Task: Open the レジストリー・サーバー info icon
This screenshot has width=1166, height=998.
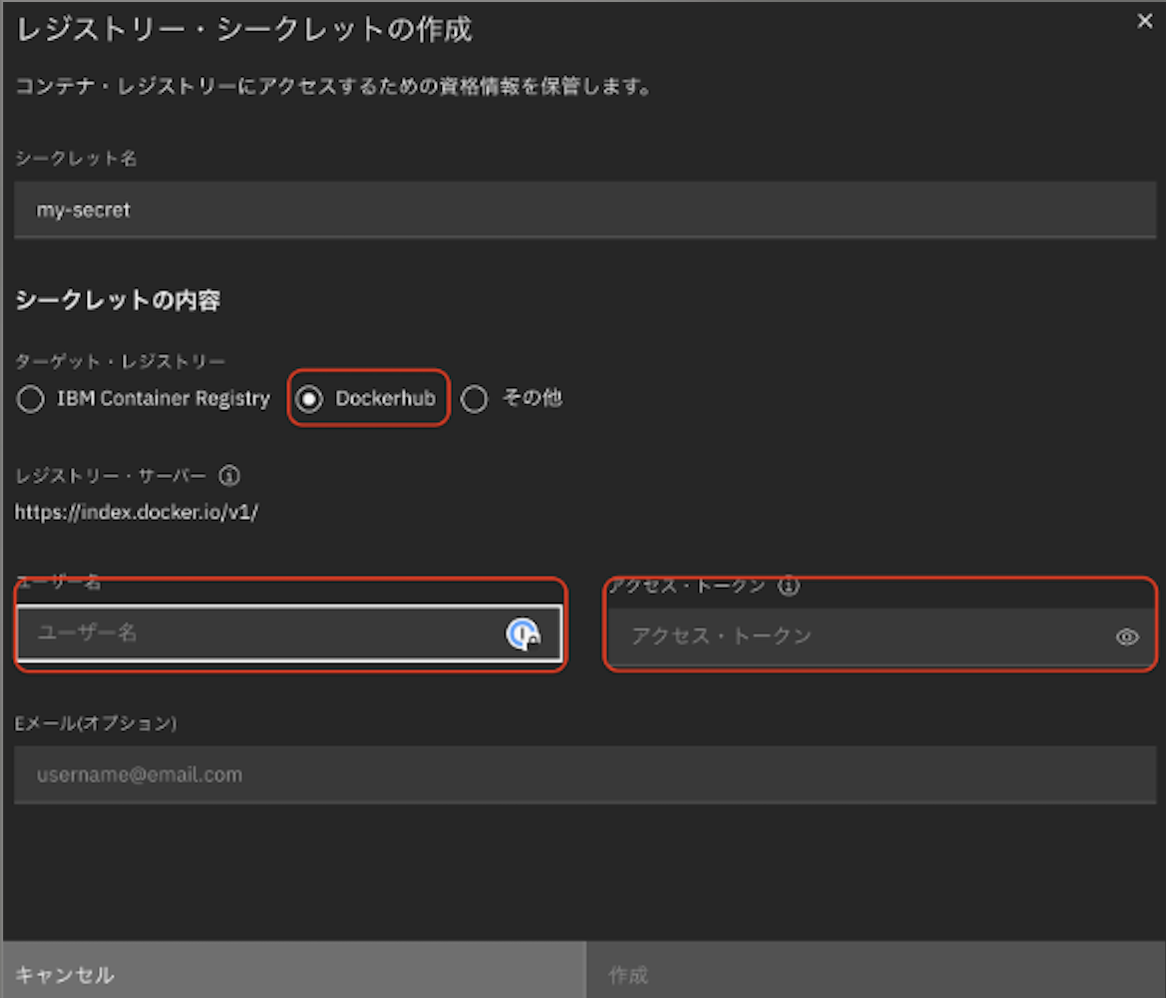Action: pyautogui.click(x=229, y=475)
